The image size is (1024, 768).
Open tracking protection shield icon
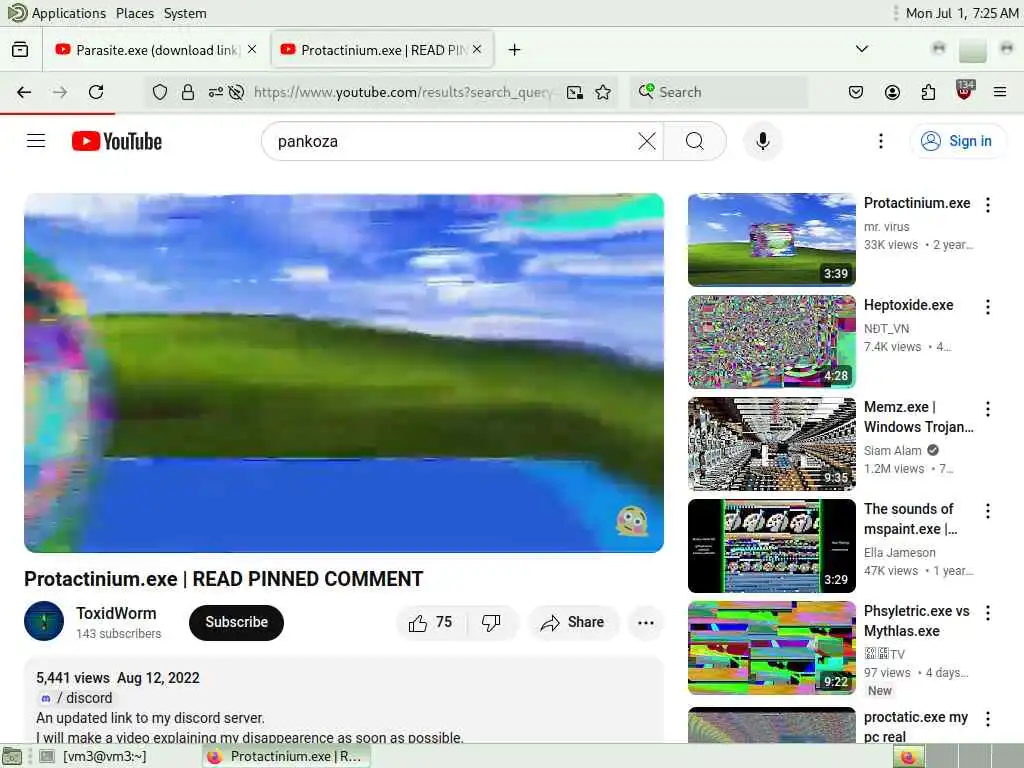click(160, 92)
